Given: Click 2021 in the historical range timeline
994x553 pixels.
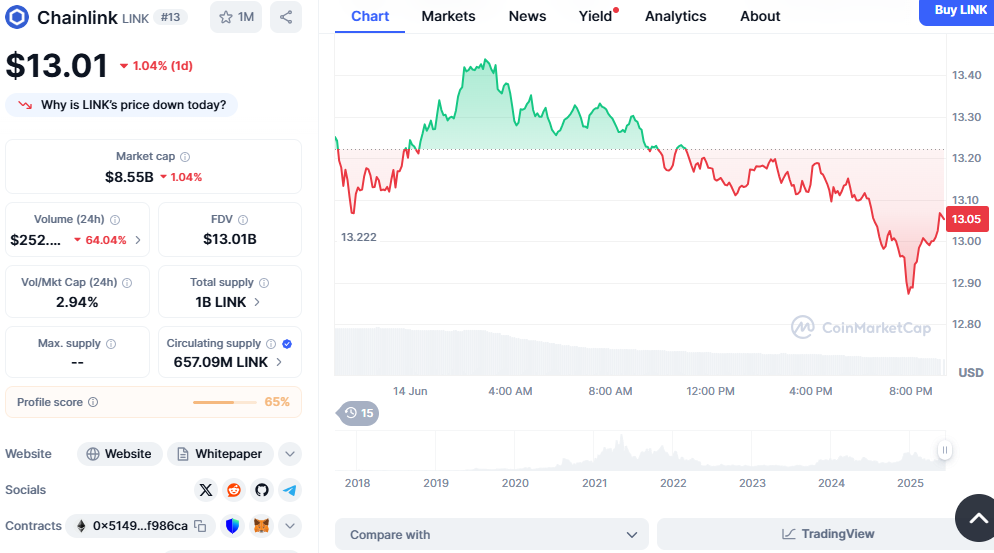Looking at the screenshot, I should [x=595, y=483].
